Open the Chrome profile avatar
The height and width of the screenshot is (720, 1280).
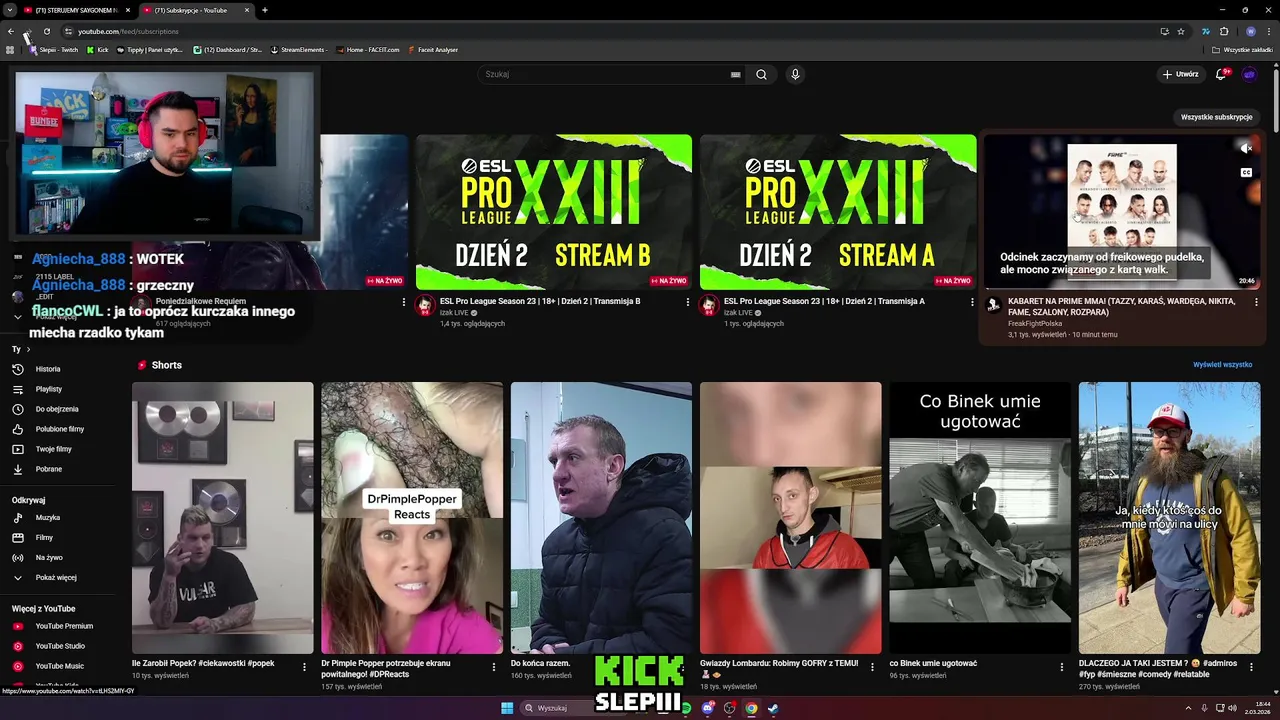tap(1250, 31)
